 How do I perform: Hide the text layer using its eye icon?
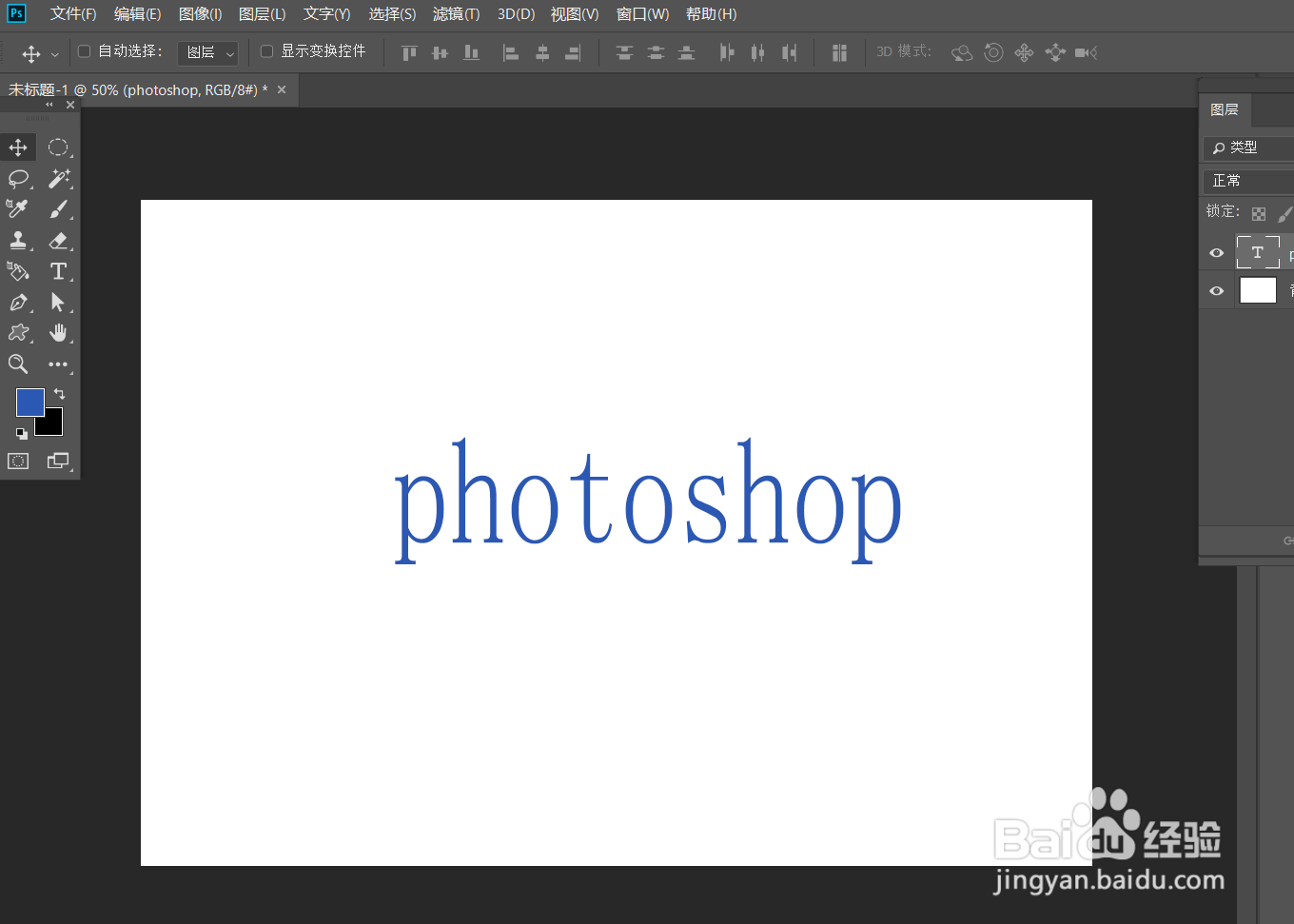1216,252
